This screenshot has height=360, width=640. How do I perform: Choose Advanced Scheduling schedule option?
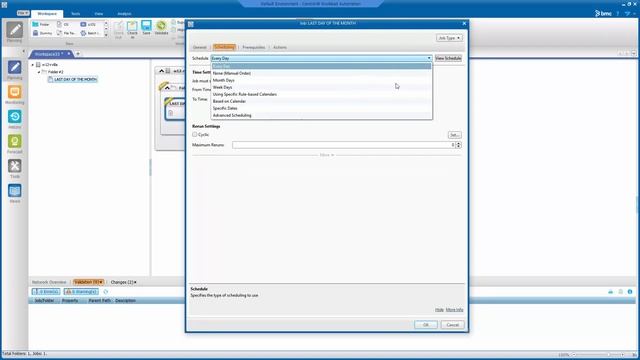[x=322, y=115]
